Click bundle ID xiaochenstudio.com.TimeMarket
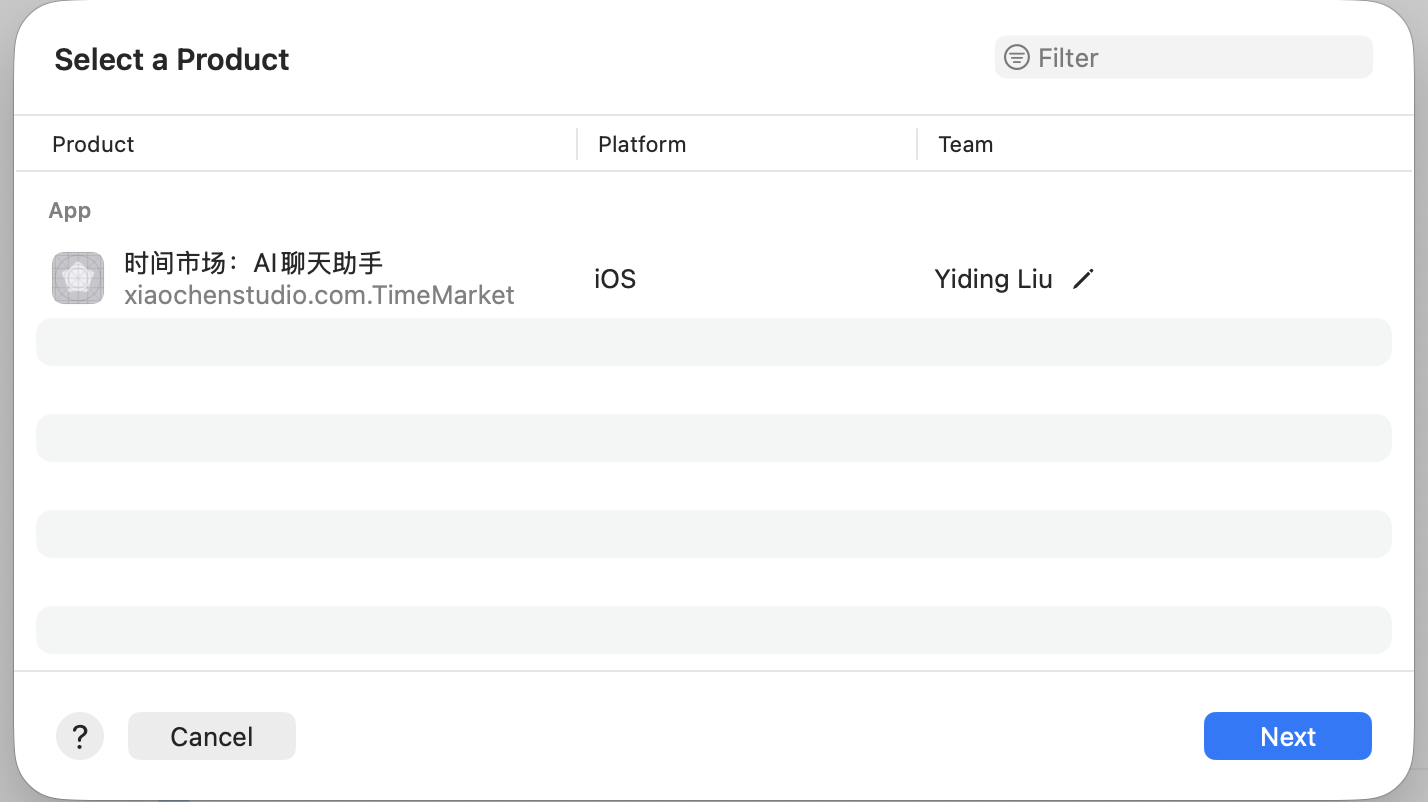 pos(319,295)
